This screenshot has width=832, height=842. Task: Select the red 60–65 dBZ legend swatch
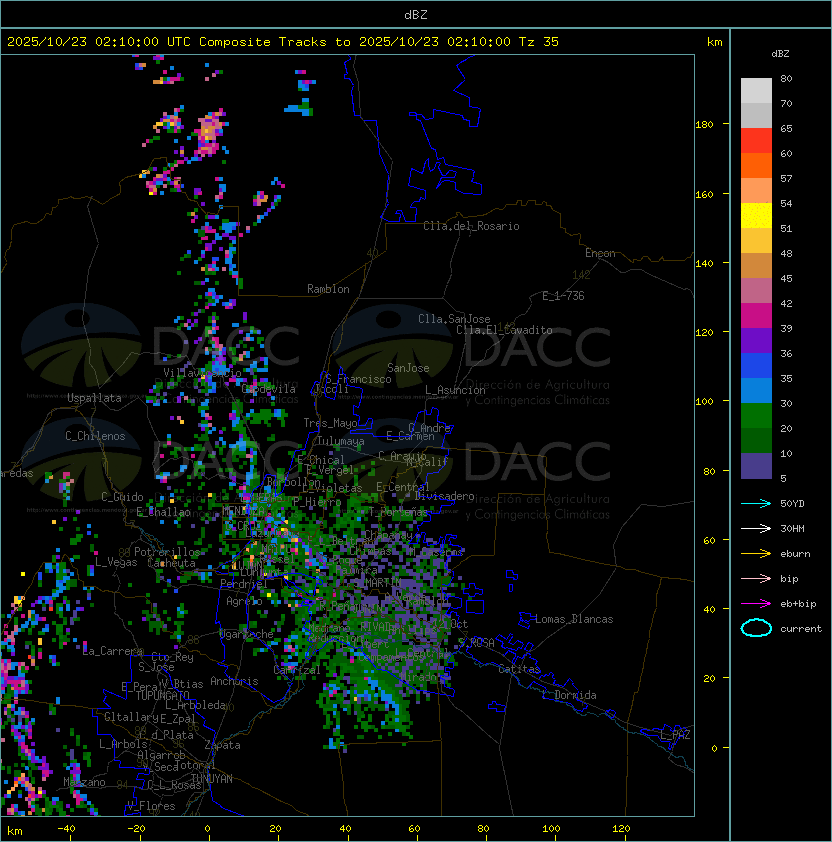756,141
